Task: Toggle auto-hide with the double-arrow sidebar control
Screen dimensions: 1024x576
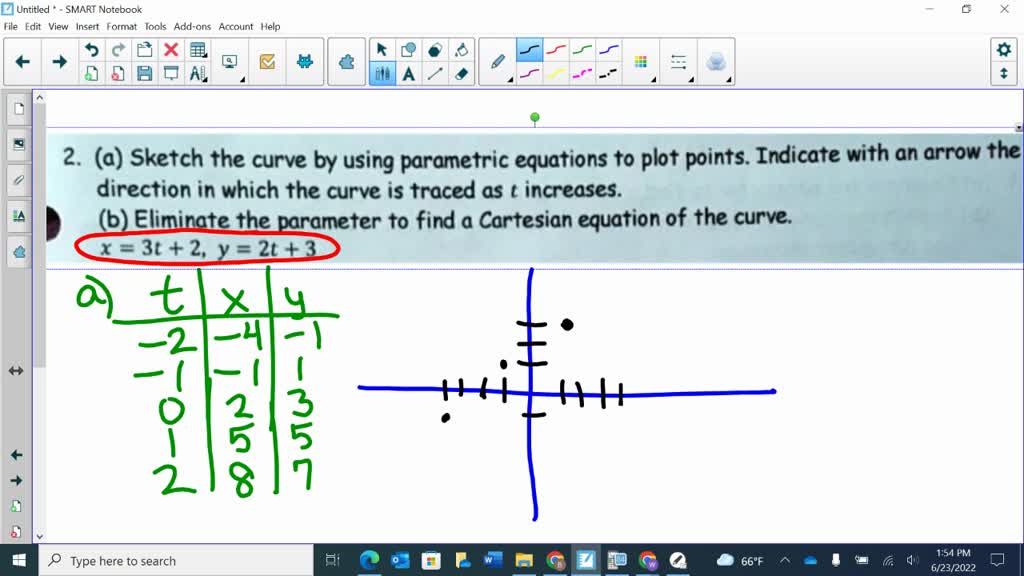Action: click(x=14, y=370)
